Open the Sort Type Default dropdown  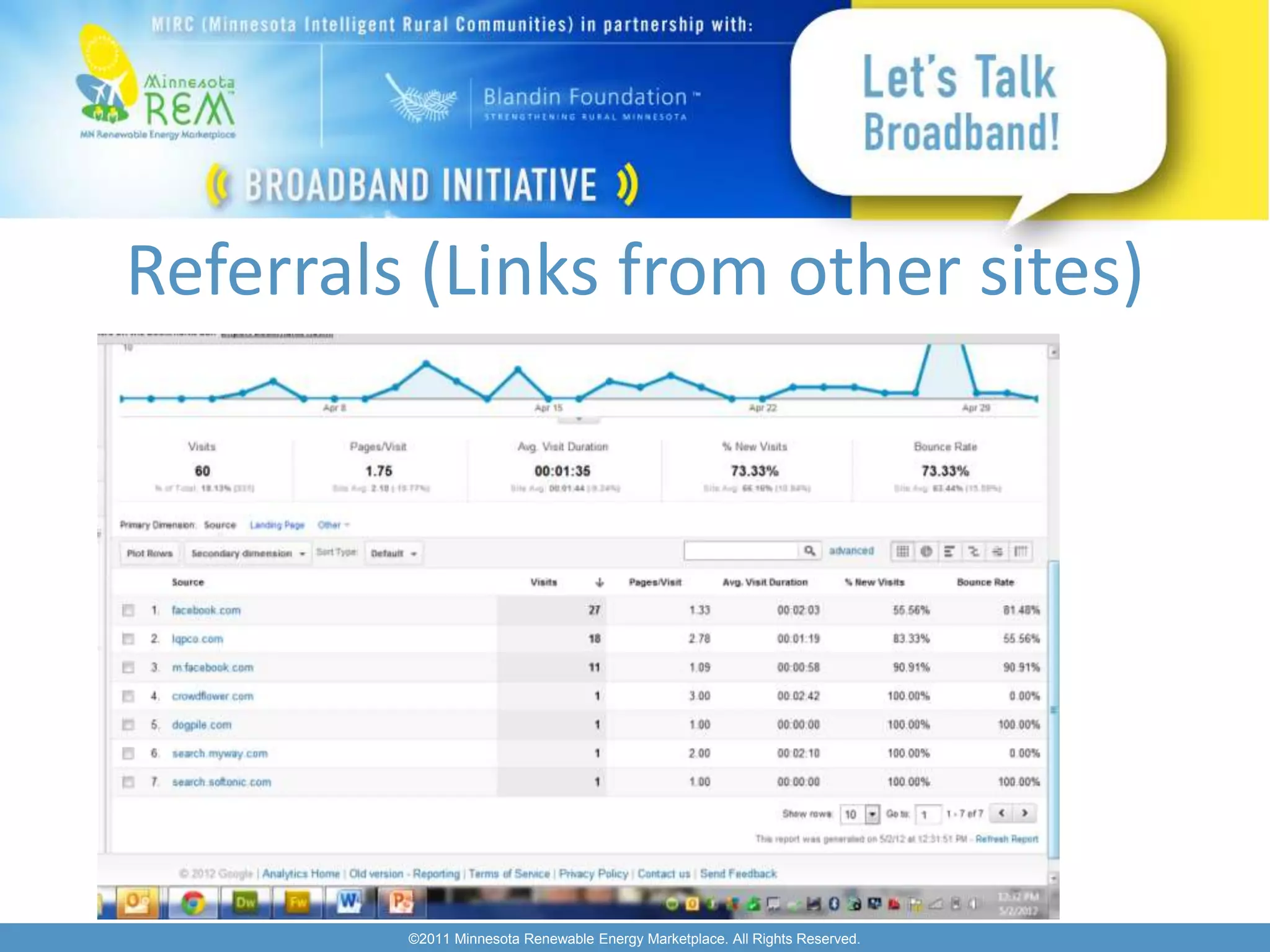(394, 553)
